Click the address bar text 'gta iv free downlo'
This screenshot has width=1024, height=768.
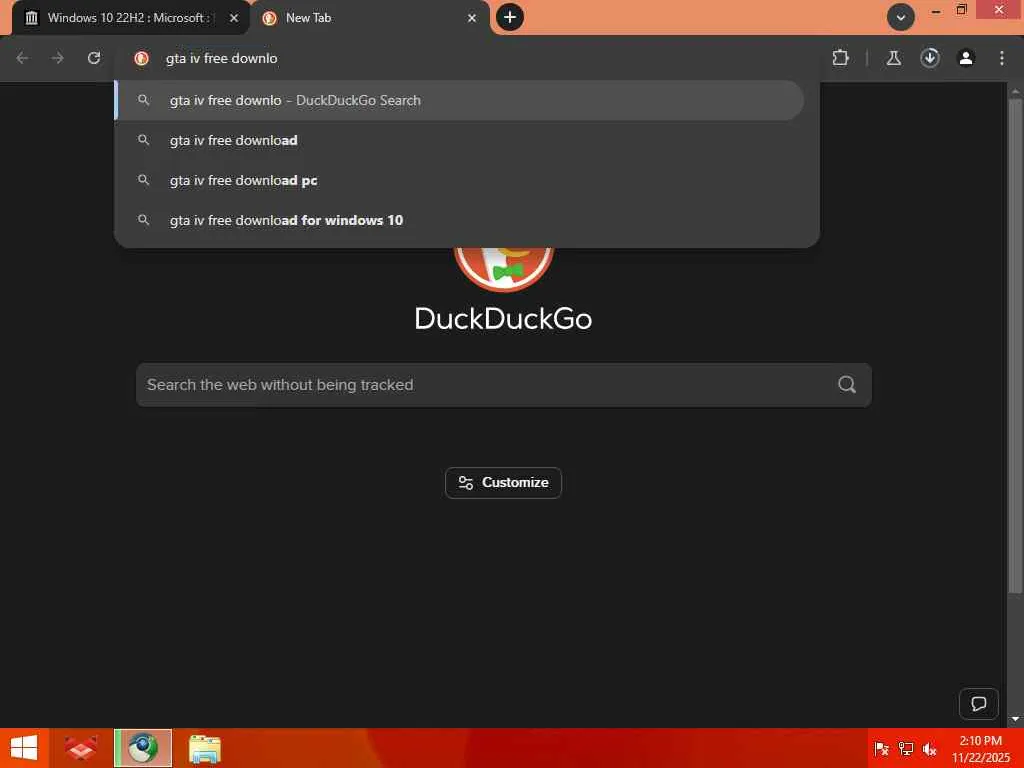pos(221,59)
